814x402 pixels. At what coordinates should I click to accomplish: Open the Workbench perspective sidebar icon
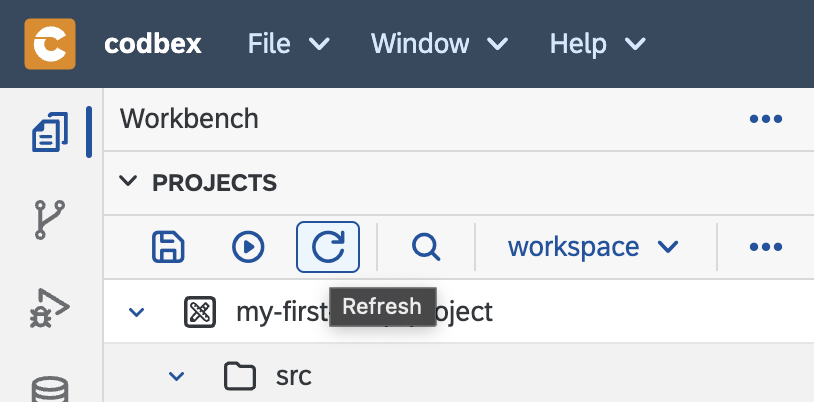click(50, 132)
